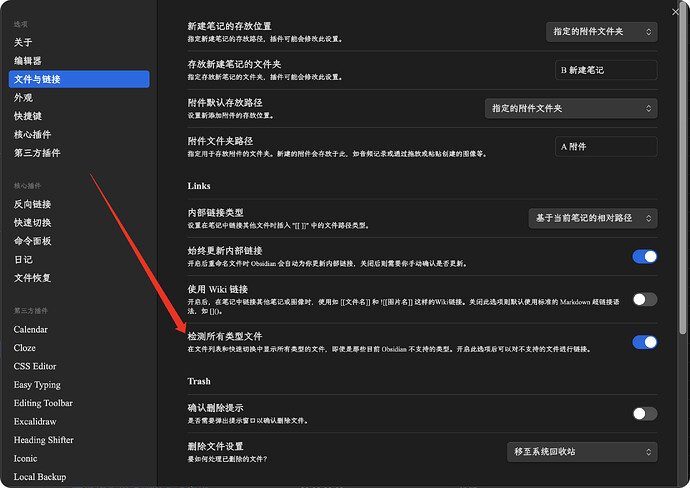Open Excalidraw plugin settings

point(37,422)
